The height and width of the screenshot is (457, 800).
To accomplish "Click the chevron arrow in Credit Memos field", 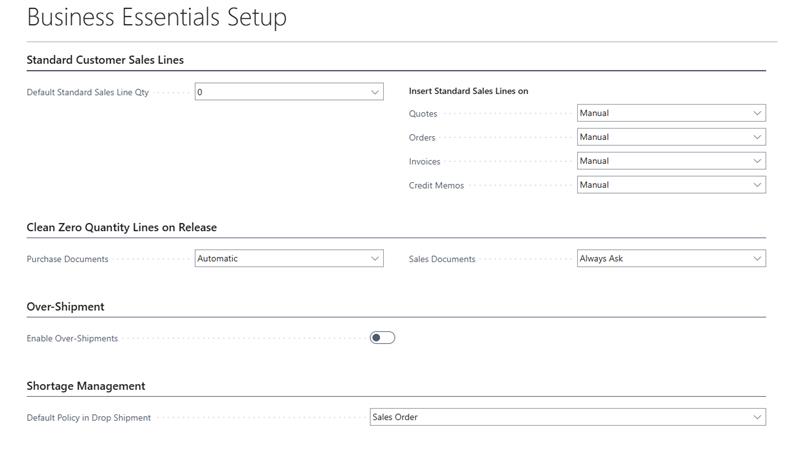I will (x=757, y=185).
